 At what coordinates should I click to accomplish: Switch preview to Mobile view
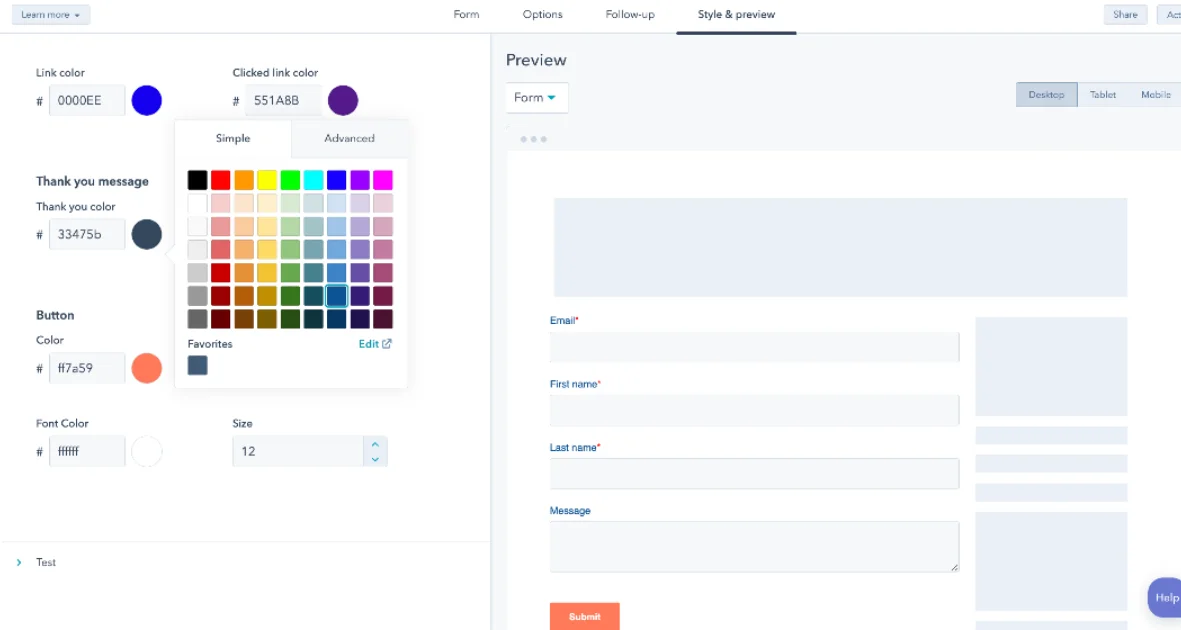click(x=1156, y=94)
